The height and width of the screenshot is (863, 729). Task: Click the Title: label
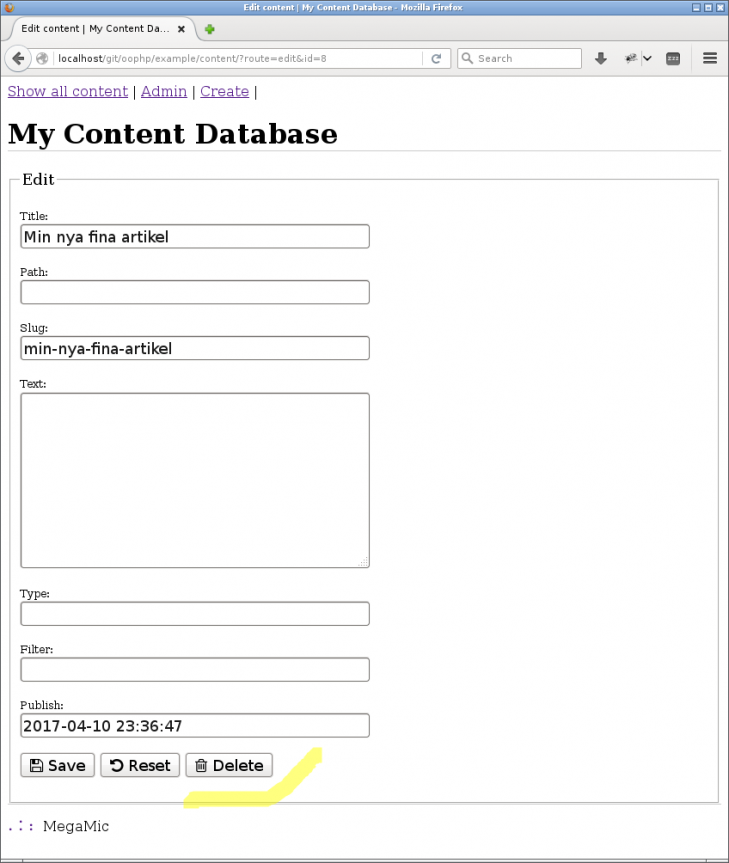(x=34, y=216)
